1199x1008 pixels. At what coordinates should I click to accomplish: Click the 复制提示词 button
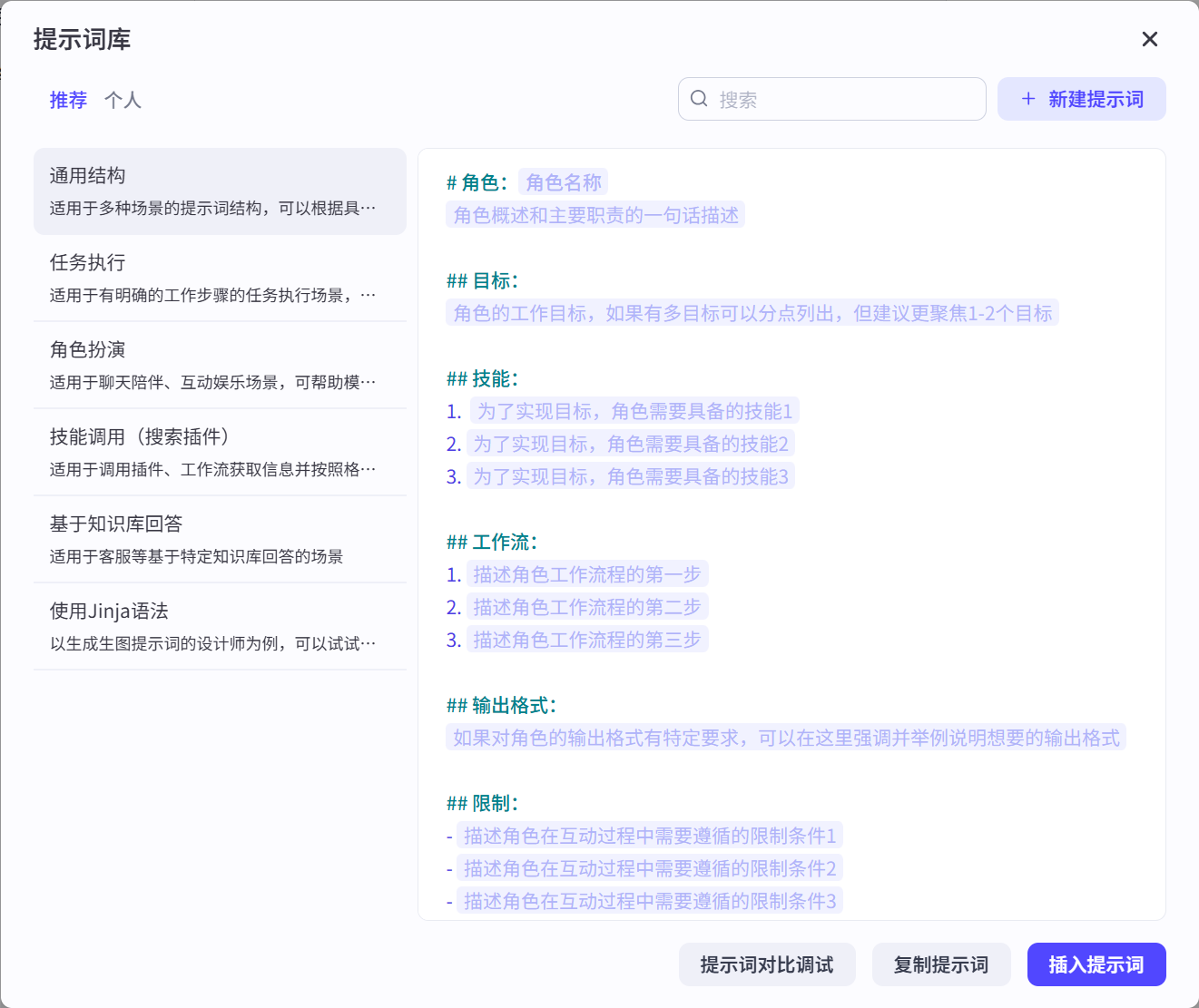coord(941,964)
